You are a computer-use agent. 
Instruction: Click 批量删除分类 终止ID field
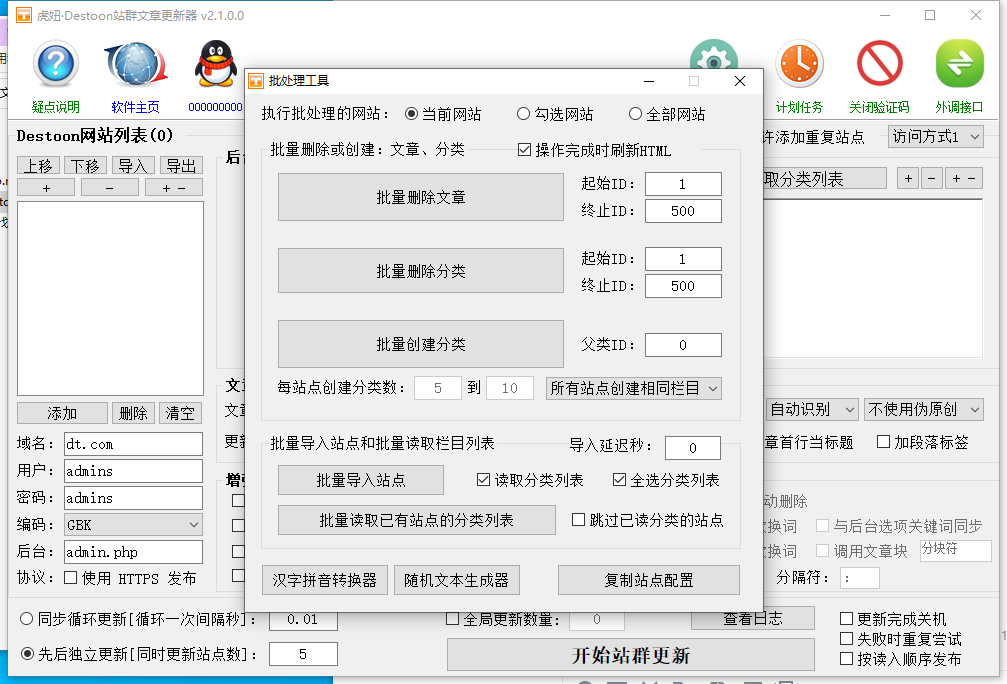683,286
